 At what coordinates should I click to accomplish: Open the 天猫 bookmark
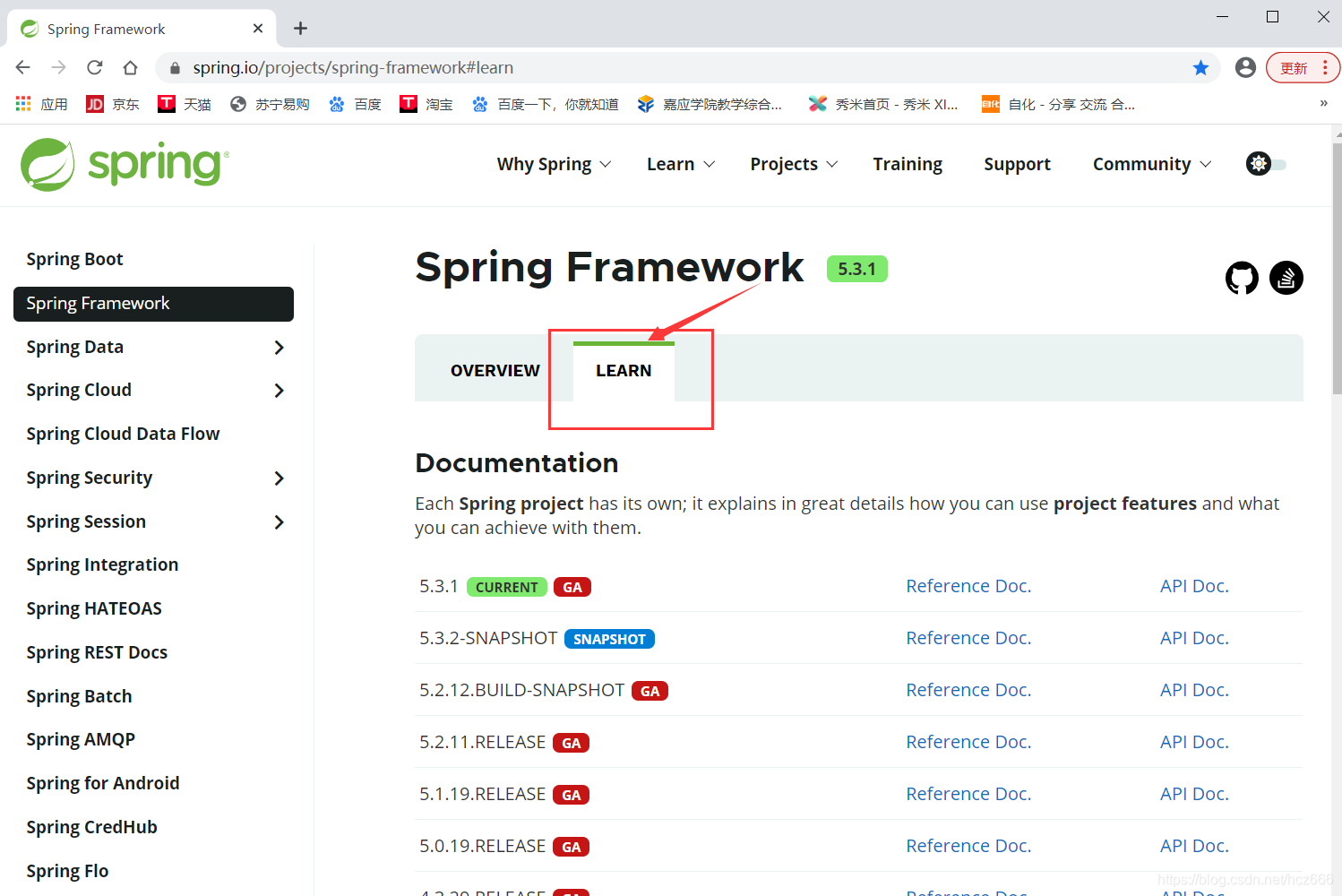click(185, 104)
